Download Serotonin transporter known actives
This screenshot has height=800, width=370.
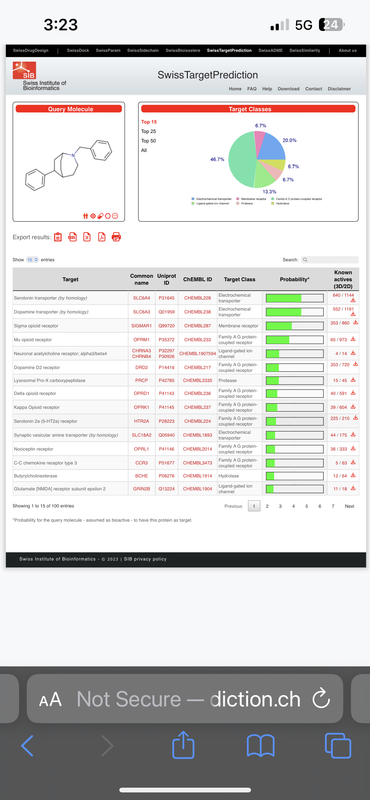click(353, 301)
